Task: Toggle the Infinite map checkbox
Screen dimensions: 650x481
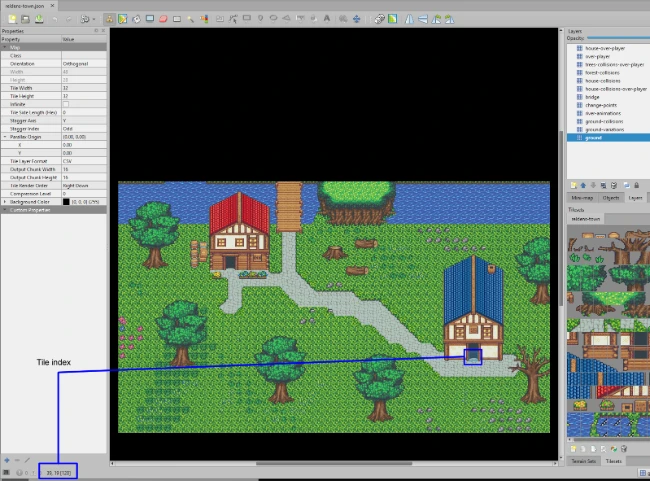Action: pos(66,104)
